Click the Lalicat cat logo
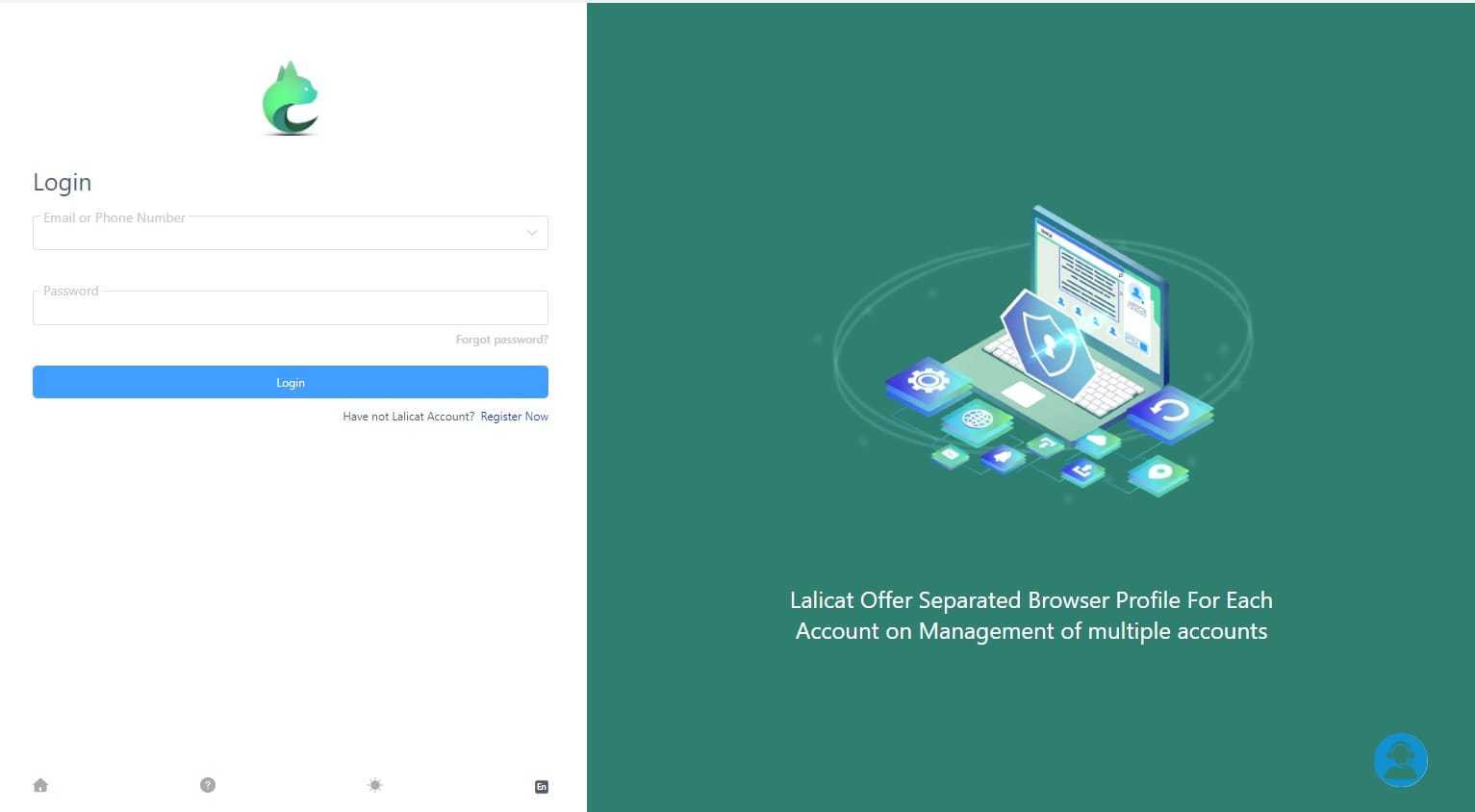The height and width of the screenshot is (812, 1475). tap(290, 97)
